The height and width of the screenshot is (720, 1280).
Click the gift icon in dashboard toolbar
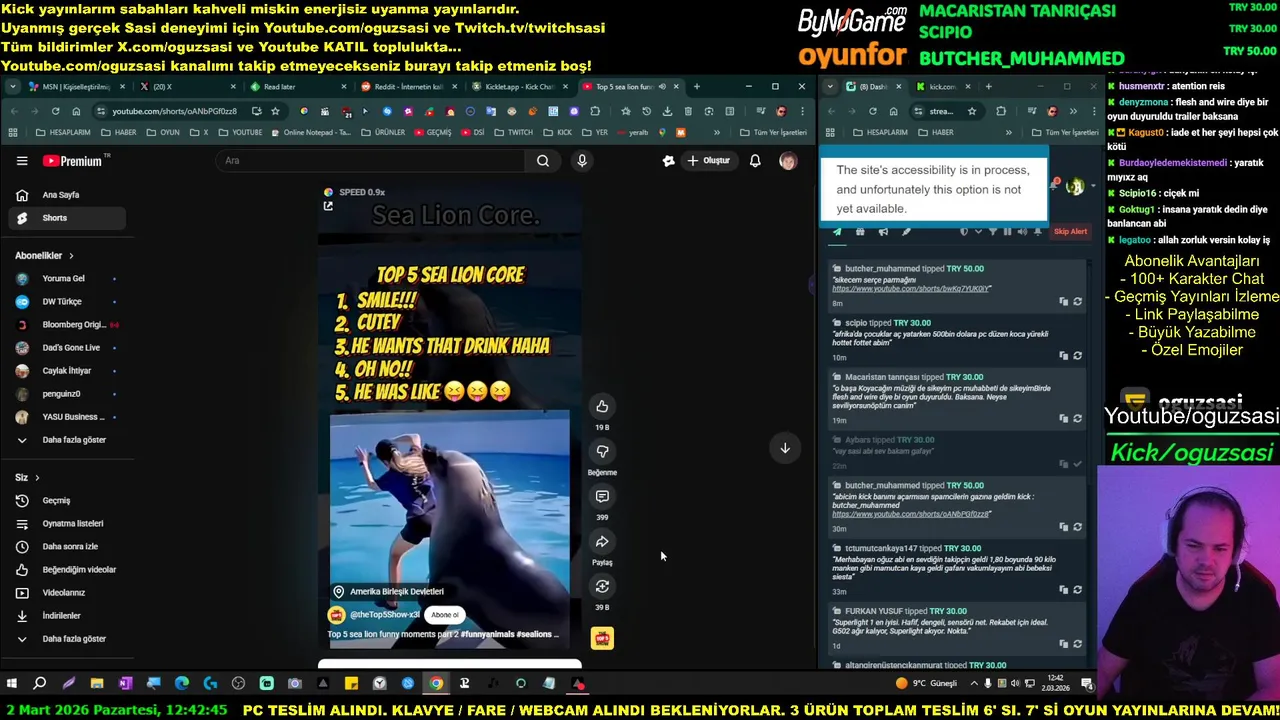tap(860, 232)
